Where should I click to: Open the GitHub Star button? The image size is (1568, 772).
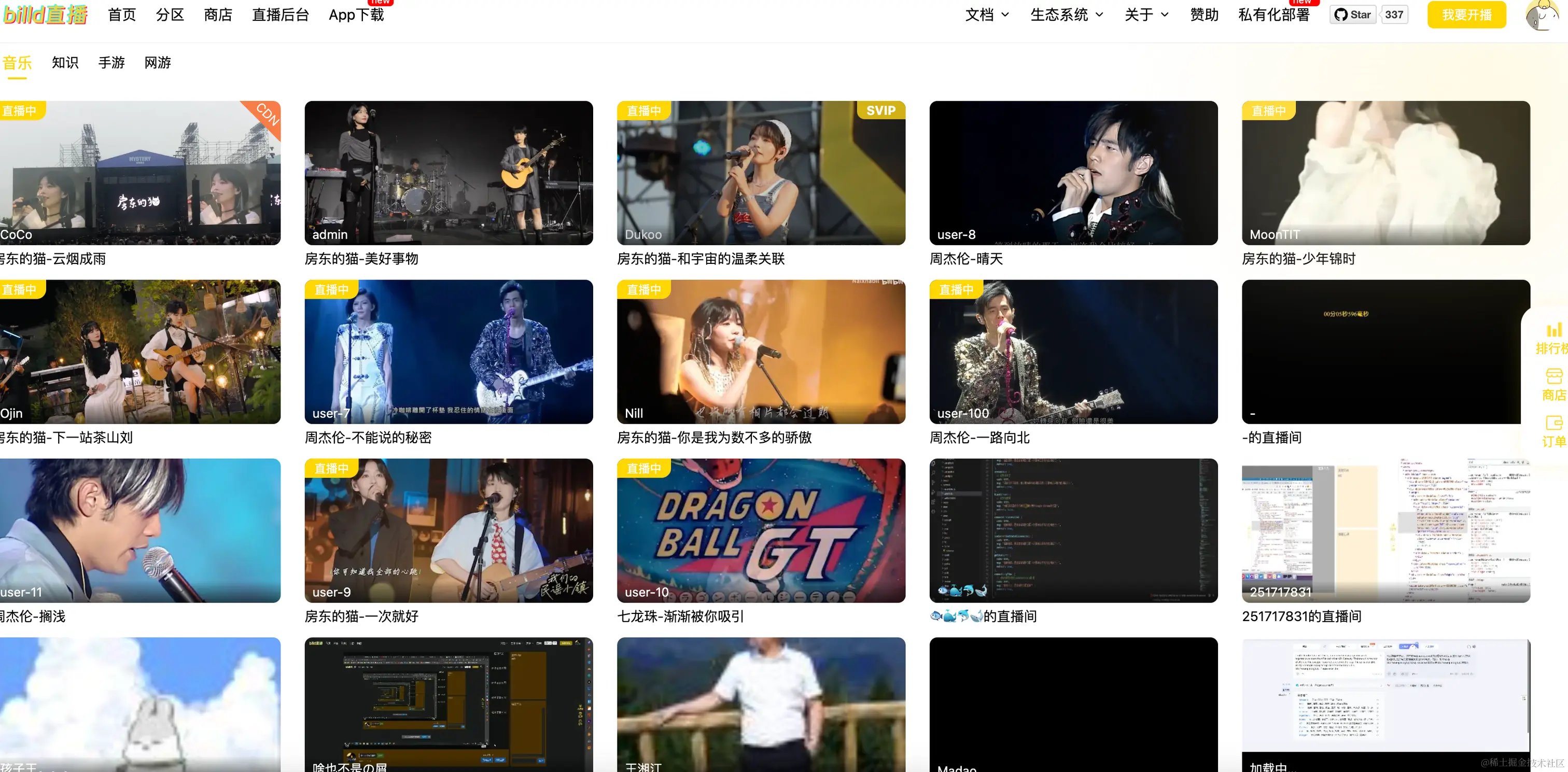point(1352,15)
